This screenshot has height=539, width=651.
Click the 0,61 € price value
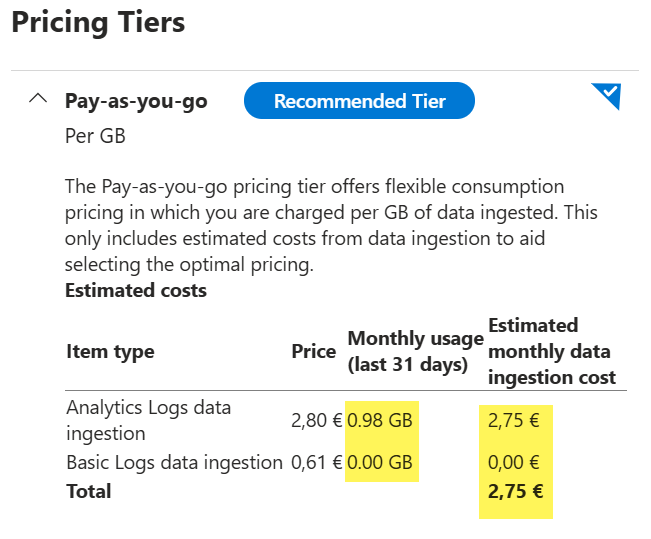click(316, 462)
